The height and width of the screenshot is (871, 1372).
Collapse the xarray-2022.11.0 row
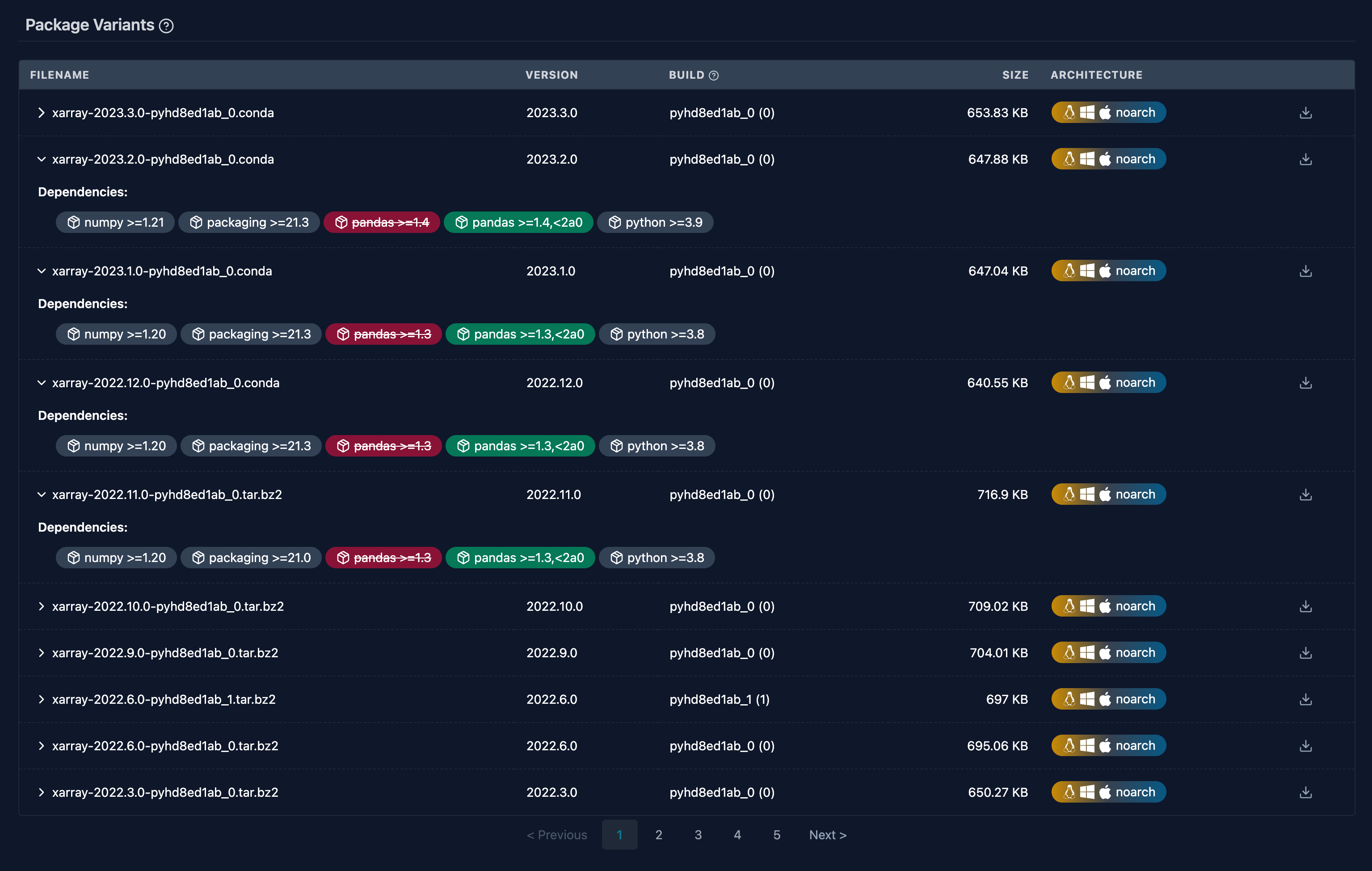[x=41, y=495]
